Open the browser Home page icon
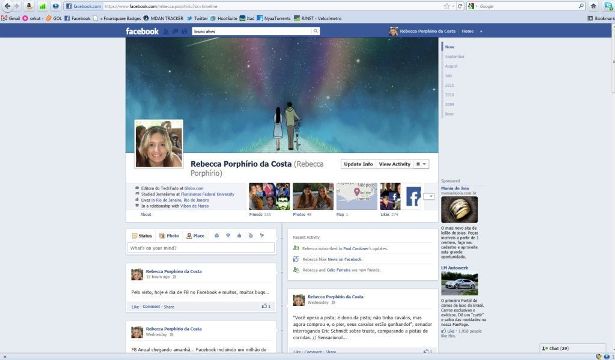This screenshot has width=615, height=360. click(x=593, y=6)
